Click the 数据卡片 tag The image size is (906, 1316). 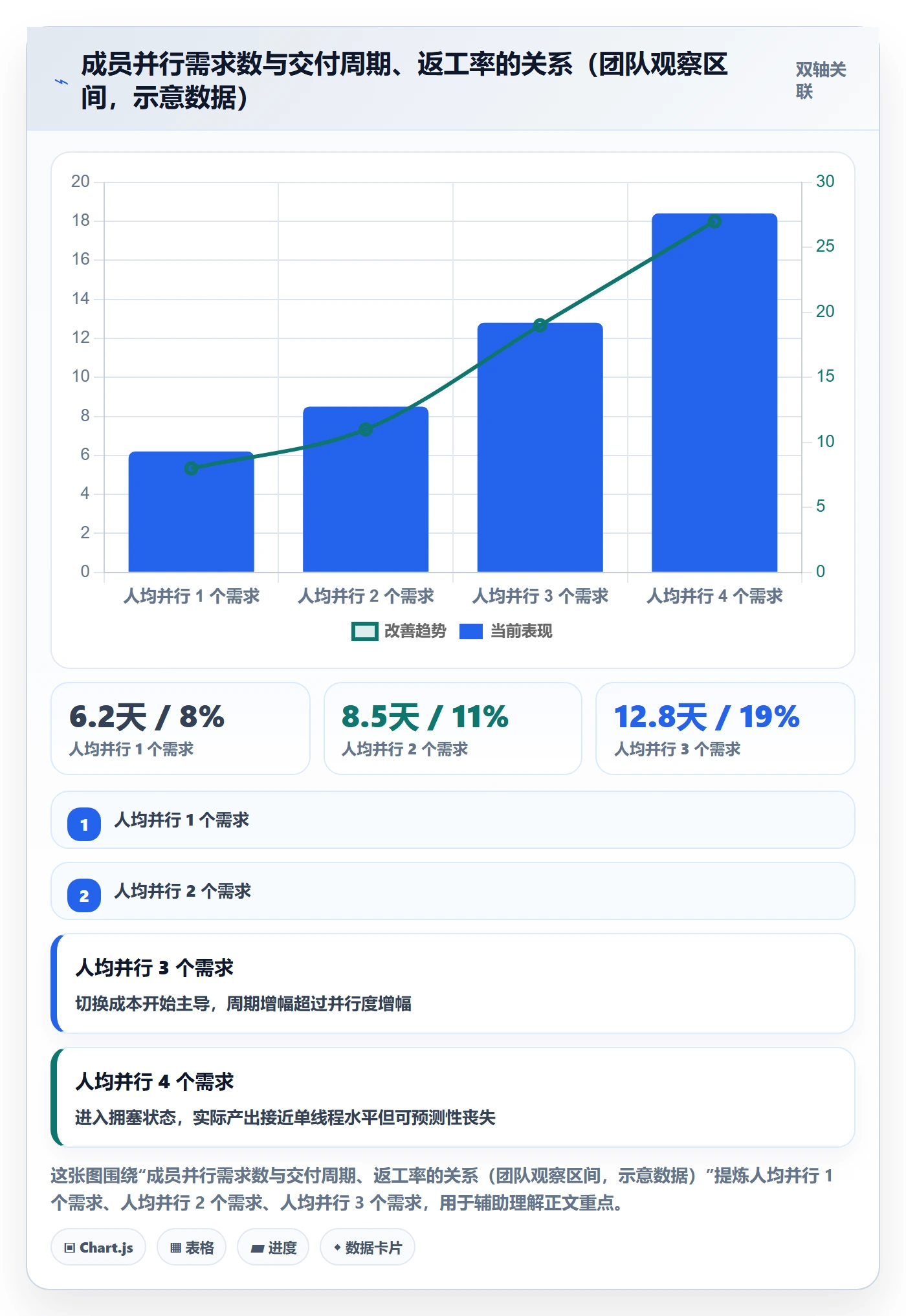[x=368, y=1247]
